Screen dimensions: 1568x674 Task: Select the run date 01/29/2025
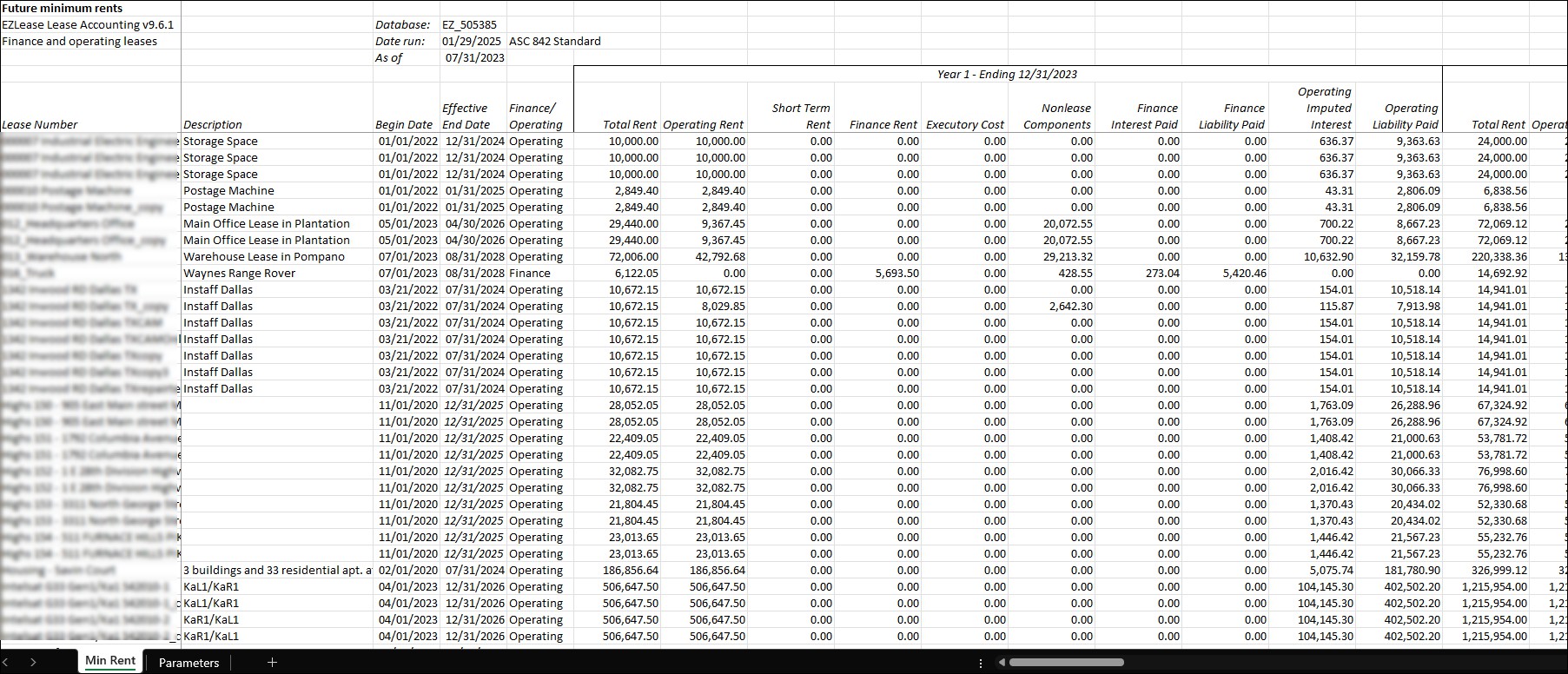tap(472, 41)
